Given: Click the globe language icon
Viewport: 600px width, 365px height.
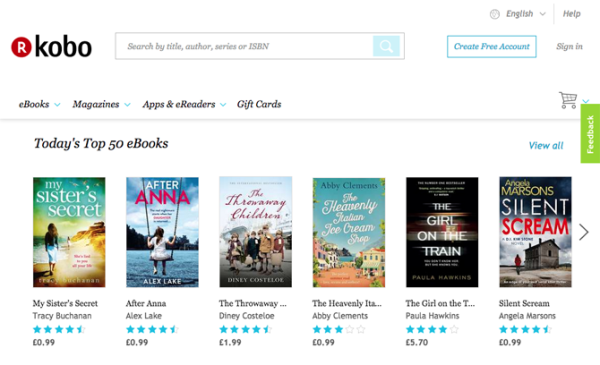Looking at the screenshot, I should click(x=495, y=14).
